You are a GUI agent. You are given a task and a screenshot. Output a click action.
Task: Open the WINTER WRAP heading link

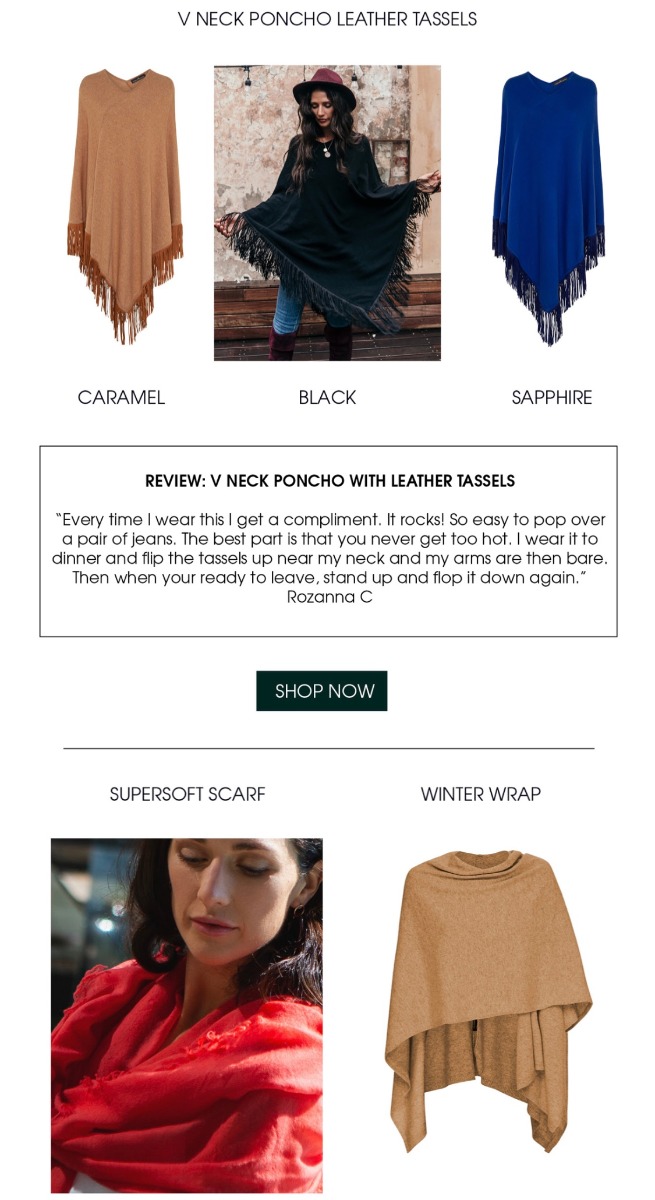pyautogui.click(x=480, y=794)
